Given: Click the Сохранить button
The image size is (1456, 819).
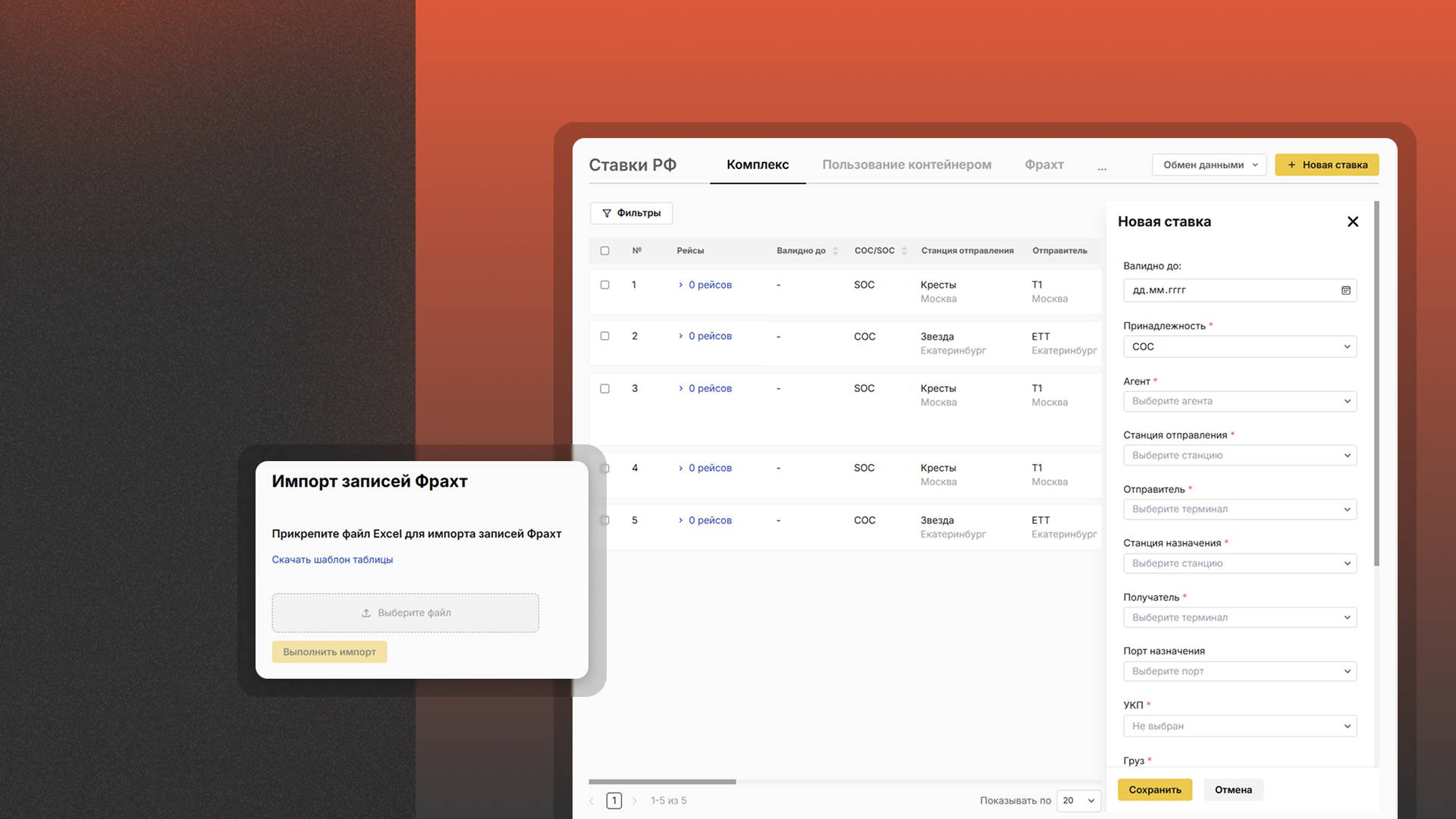Looking at the screenshot, I should point(1154,789).
